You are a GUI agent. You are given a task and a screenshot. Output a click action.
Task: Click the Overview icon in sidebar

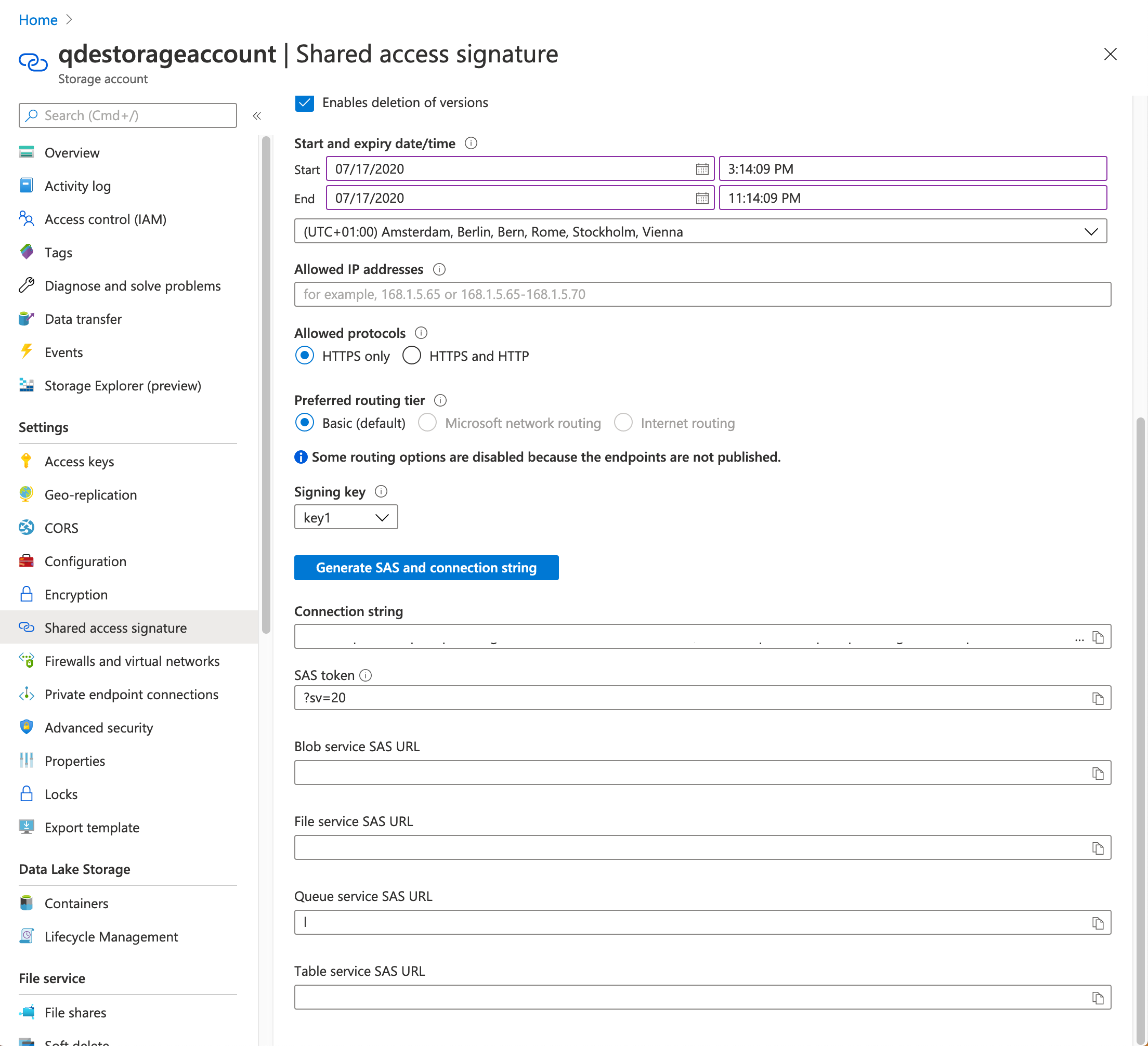pos(26,152)
